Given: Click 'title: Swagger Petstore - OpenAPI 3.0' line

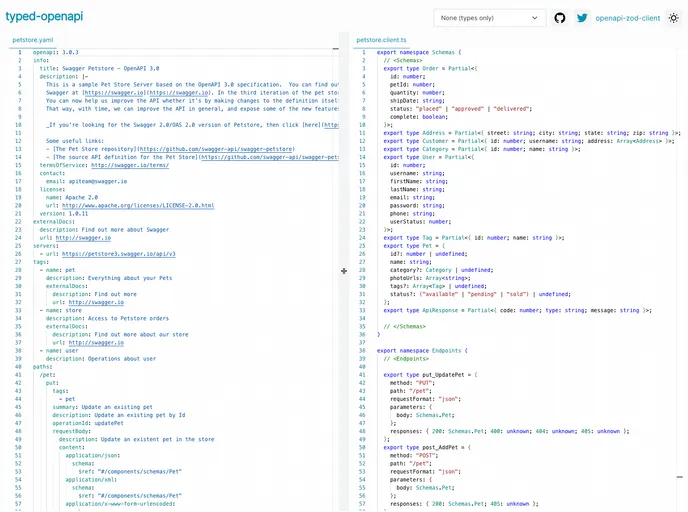Looking at the screenshot, I should [99, 68].
